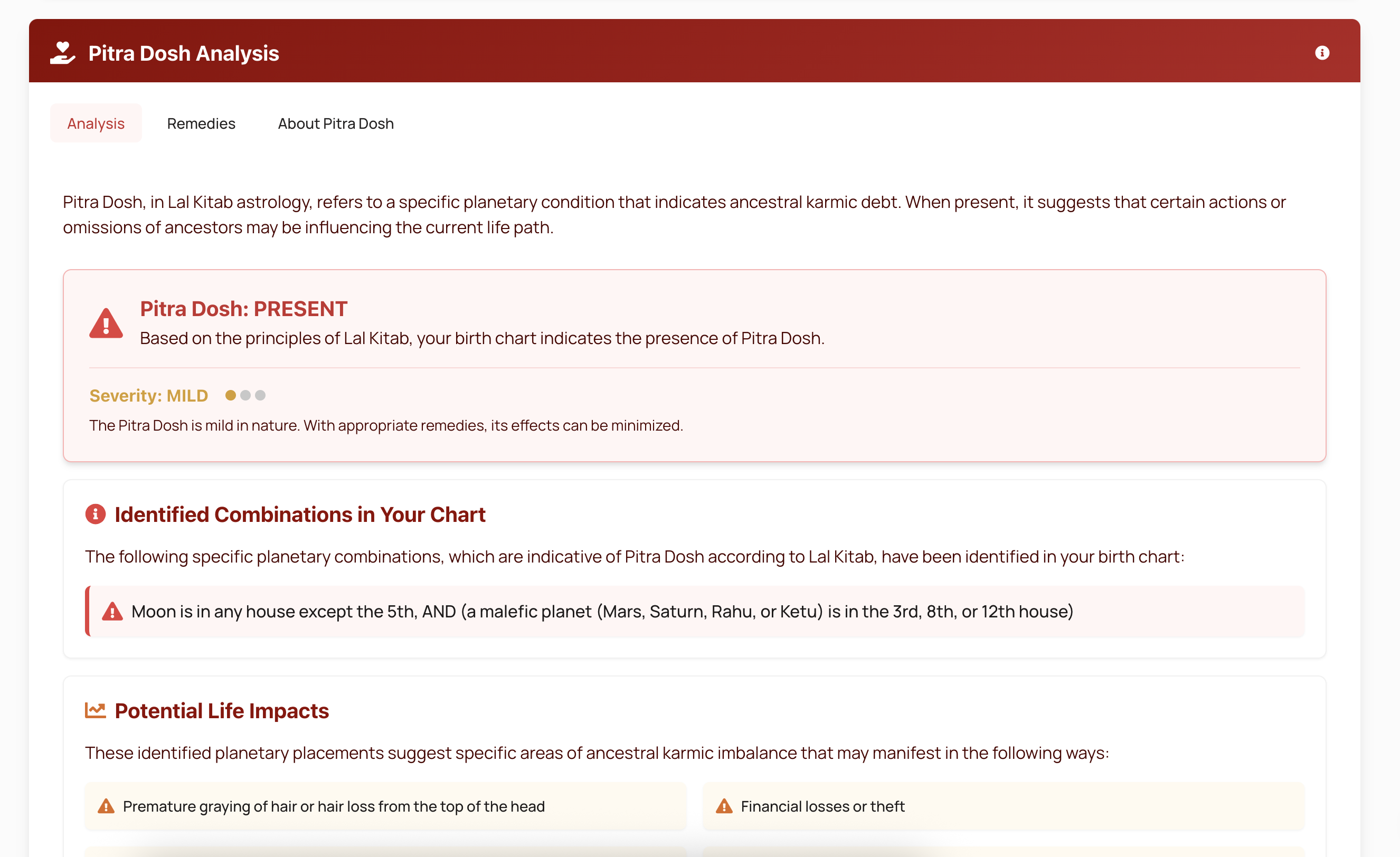Switch to the Remedies tab
The image size is (1400, 857).
(201, 123)
